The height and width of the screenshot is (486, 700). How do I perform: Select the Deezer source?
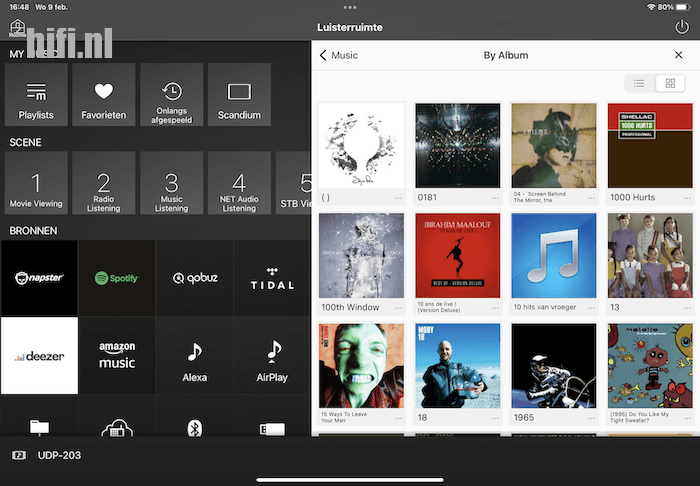(39, 356)
